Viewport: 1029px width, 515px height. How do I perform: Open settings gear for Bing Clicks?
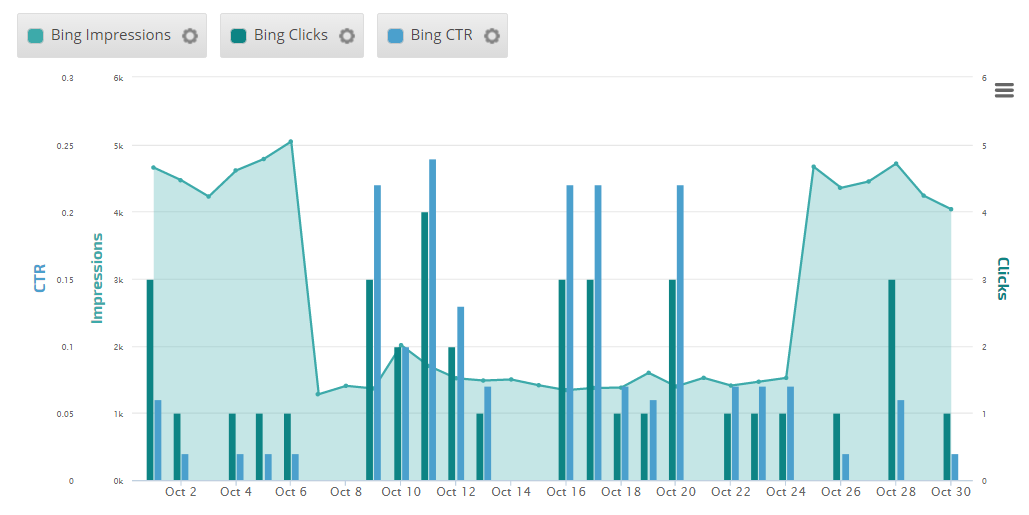[x=346, y=35]
